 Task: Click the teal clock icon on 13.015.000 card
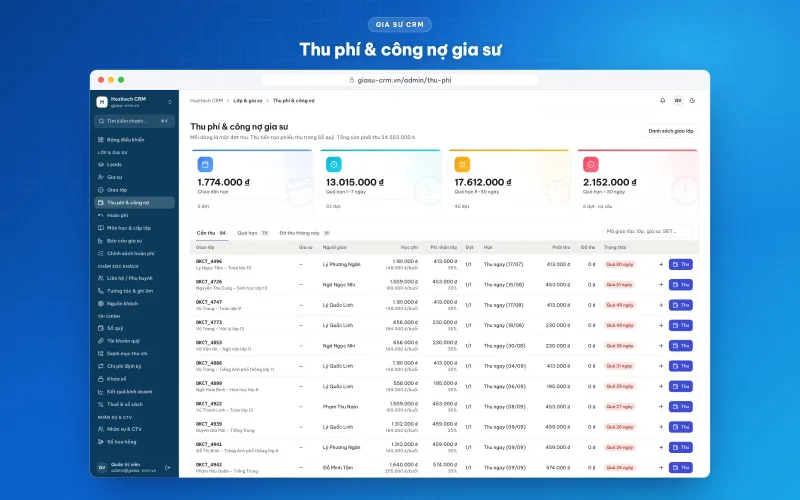pyautogui.click(x=334, y=164)
